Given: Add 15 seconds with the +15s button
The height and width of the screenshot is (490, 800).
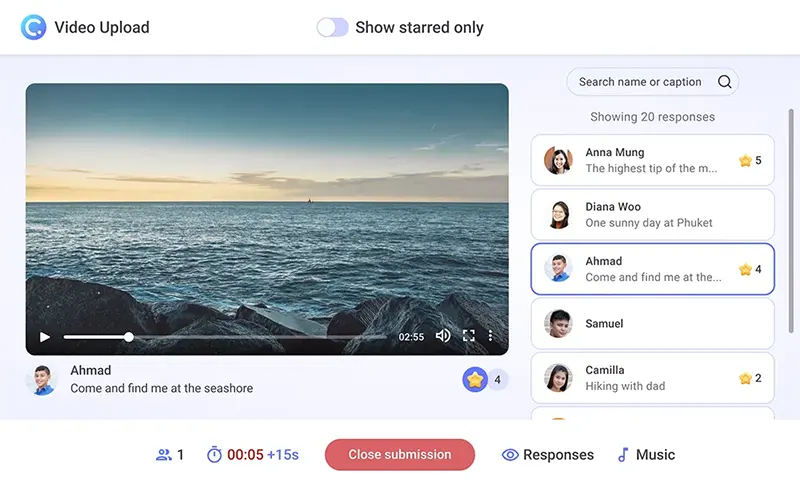Looking at the screenshot, I should click(x=283, y=455).
